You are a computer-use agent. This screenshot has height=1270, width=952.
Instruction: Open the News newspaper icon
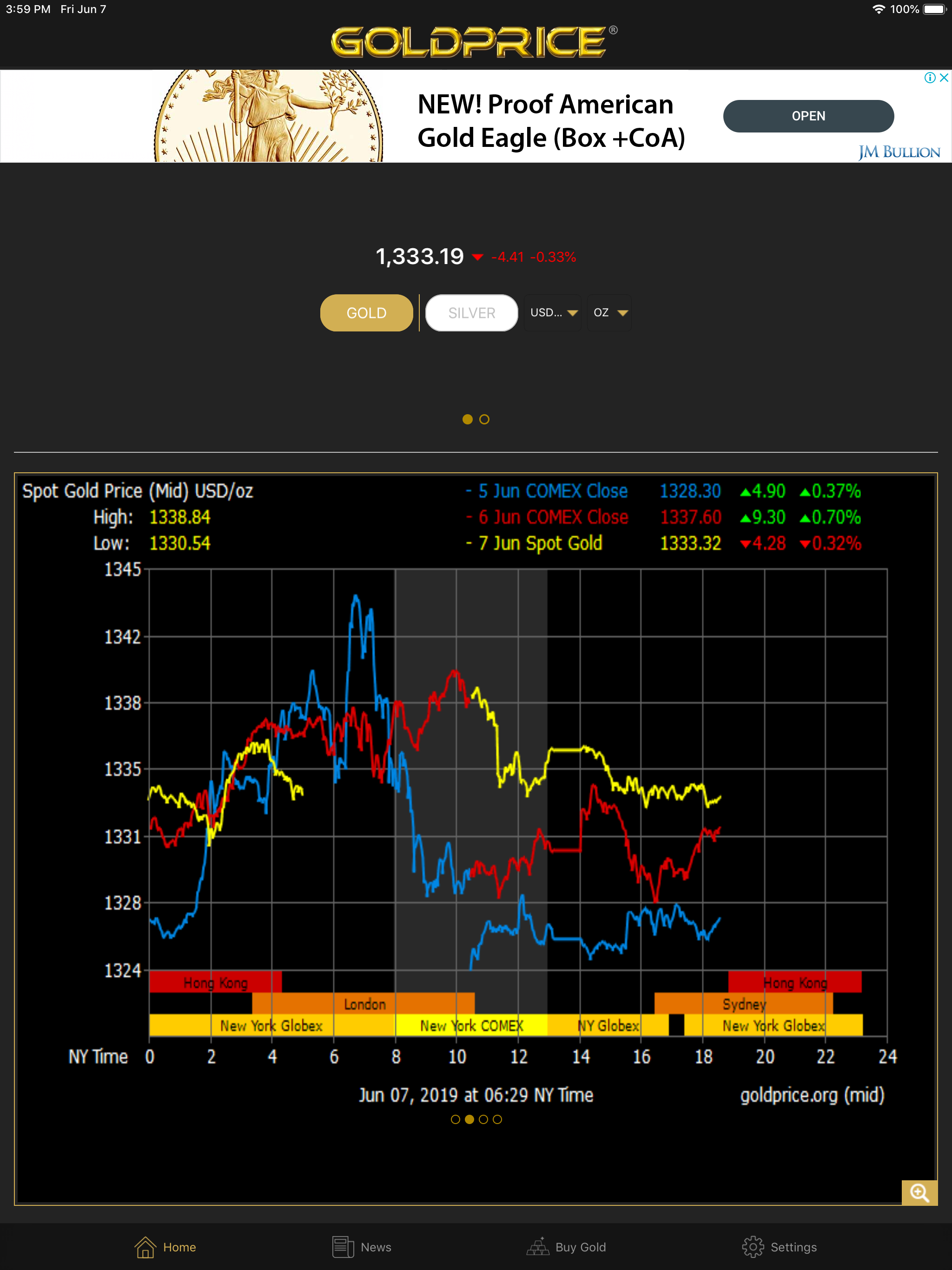pyautogui.click(x=343, y=1247)
